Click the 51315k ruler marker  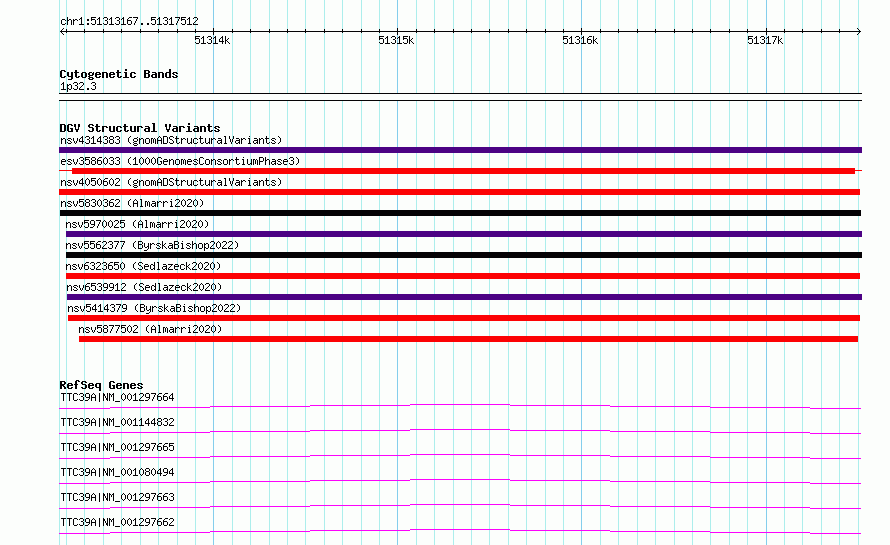pos(396,40)
